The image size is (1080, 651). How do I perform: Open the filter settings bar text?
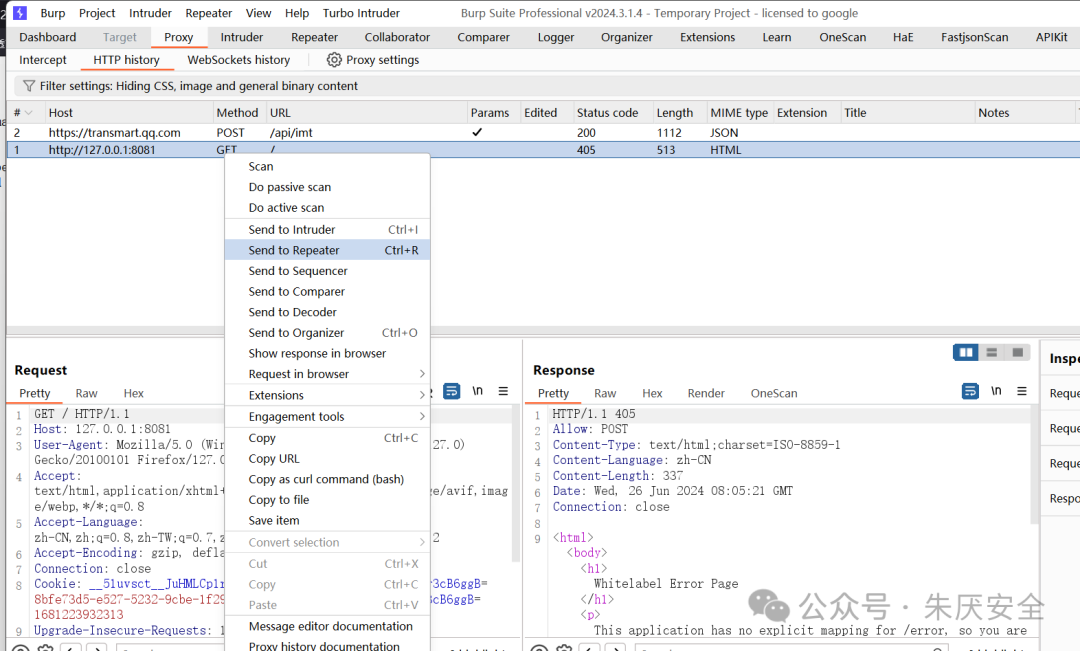pyautogui.click(x=198, y=86)
